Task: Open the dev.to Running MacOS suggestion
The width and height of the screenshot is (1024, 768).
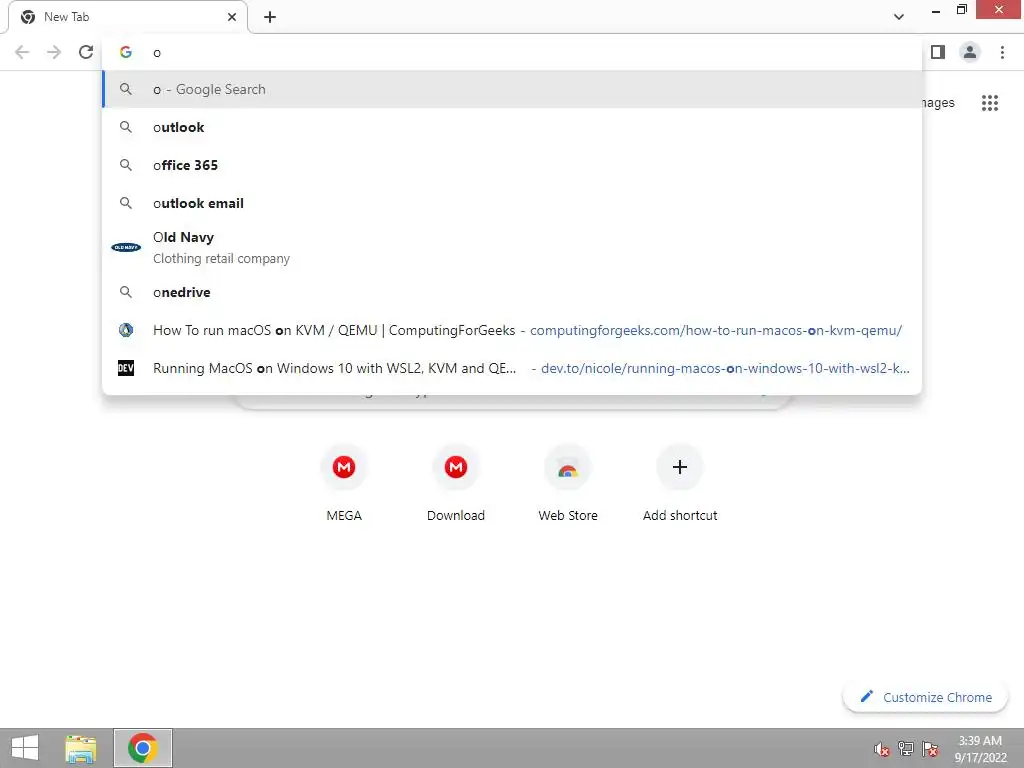Action: click(512, 368)
